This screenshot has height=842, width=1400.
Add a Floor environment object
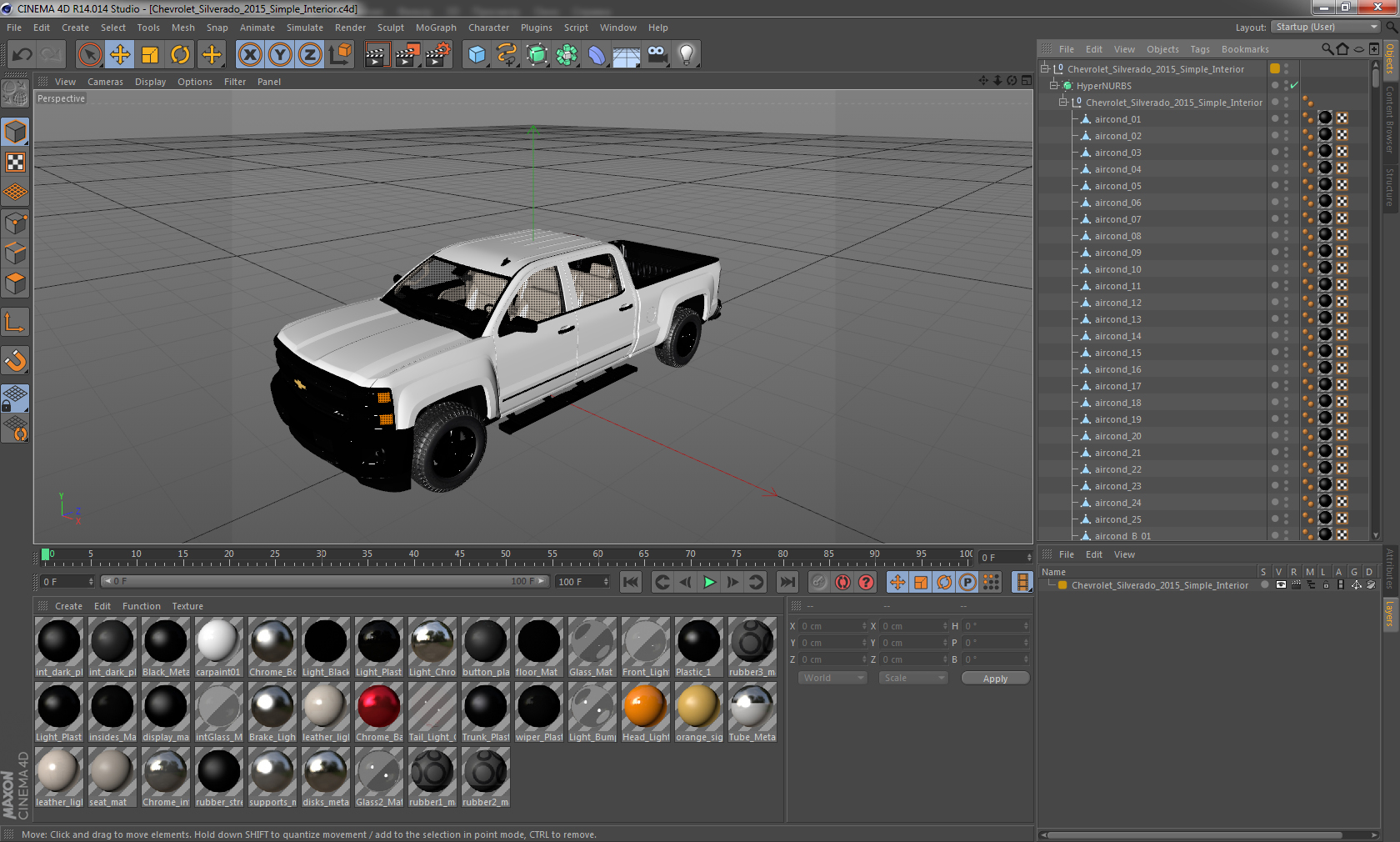pos(627,55)
